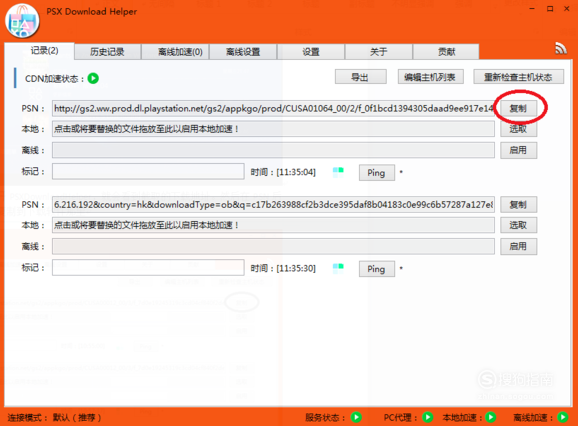This screenshot has height=426, width=578.
Task: Click the colored squares icon beside 11:35:04
Action: click(x=338, y=172)
